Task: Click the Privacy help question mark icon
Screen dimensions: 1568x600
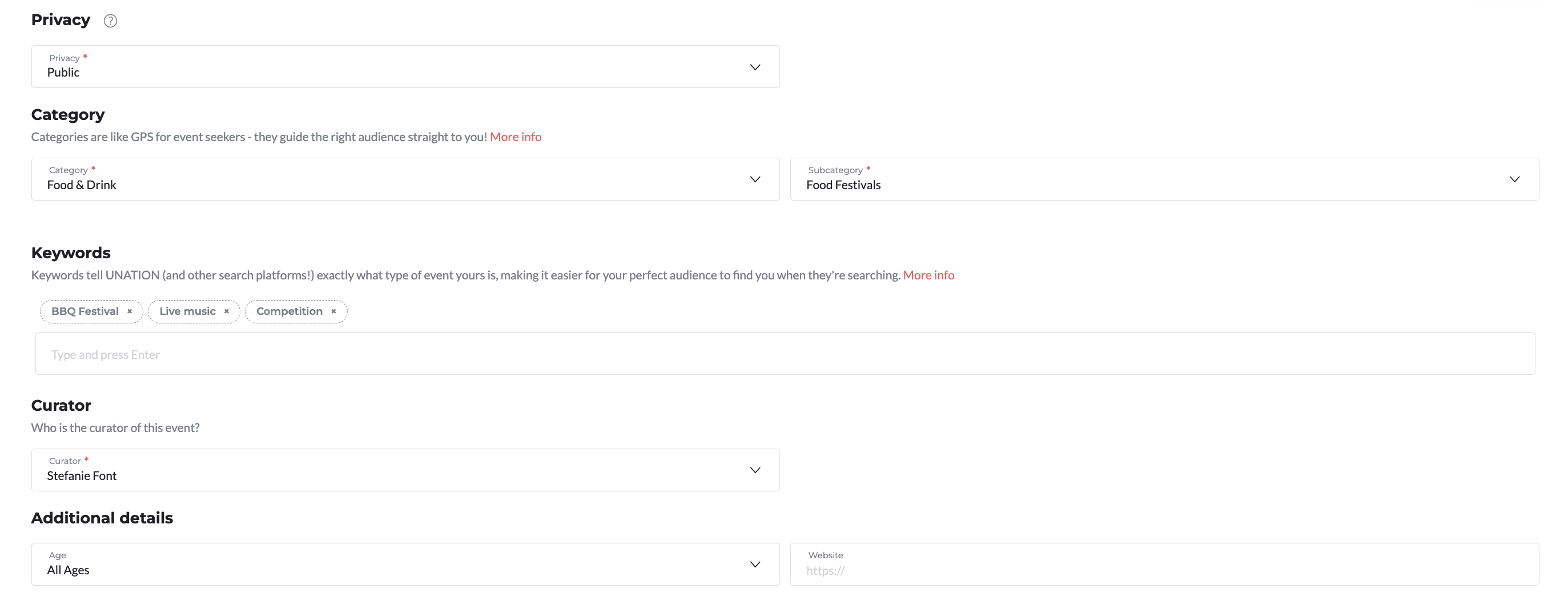Action: pos(110,21)
